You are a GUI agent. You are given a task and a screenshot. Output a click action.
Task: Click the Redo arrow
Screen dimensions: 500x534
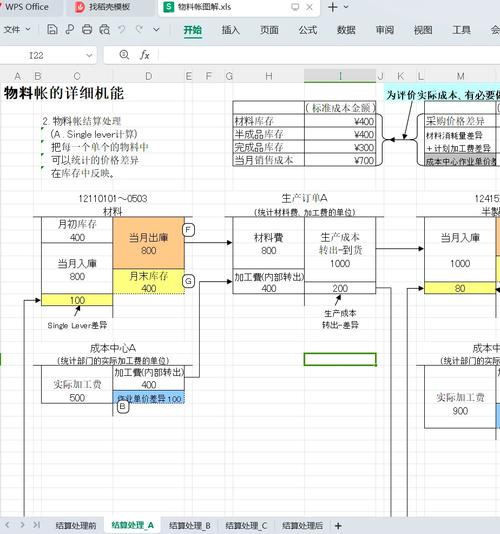coord(139,30)
